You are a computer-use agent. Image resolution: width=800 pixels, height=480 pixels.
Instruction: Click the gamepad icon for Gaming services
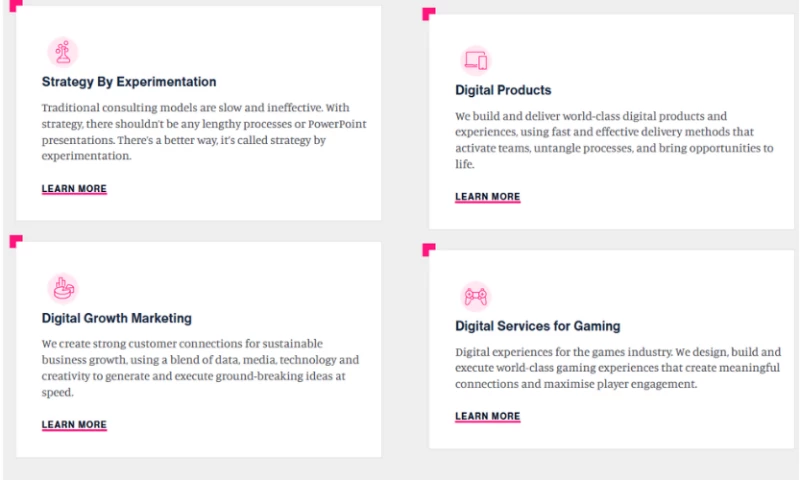(476, 296)
